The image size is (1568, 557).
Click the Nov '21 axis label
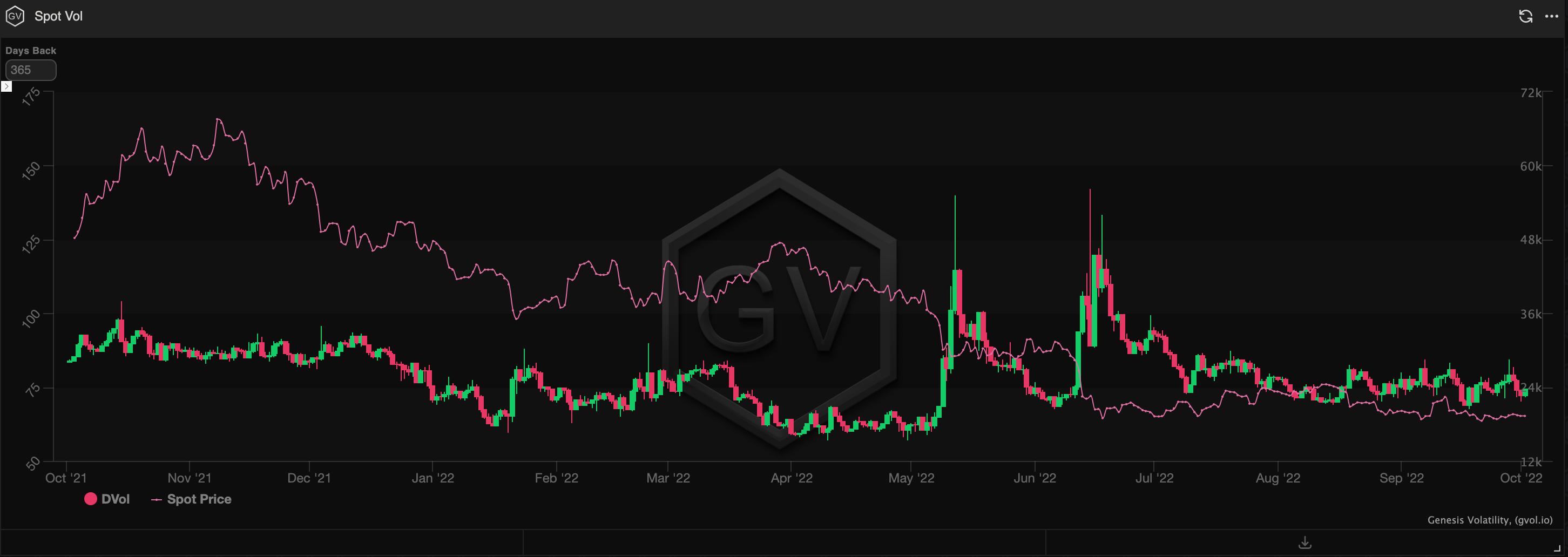coord(190,478)
